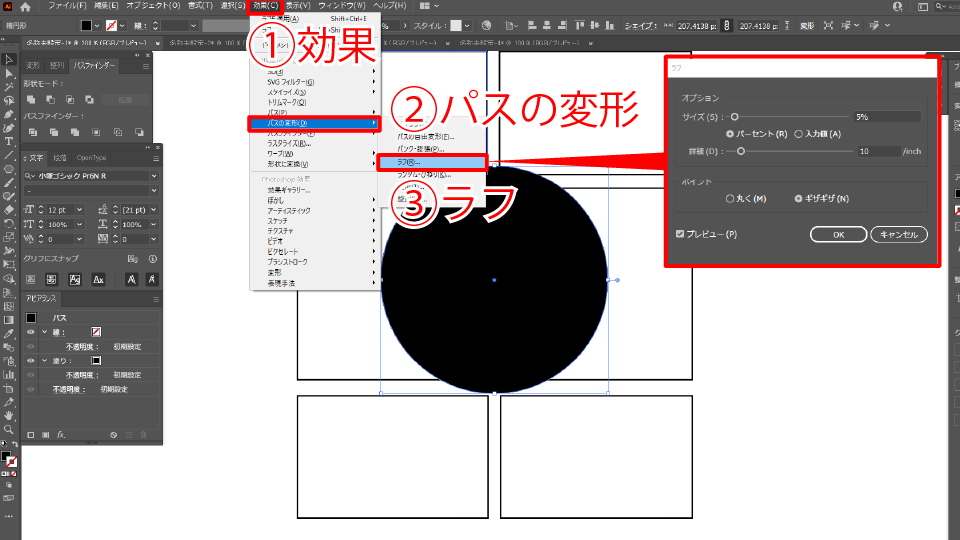Click the add new effect fx icon
This screenshot has width=960, height=540.
click(61, 435)
